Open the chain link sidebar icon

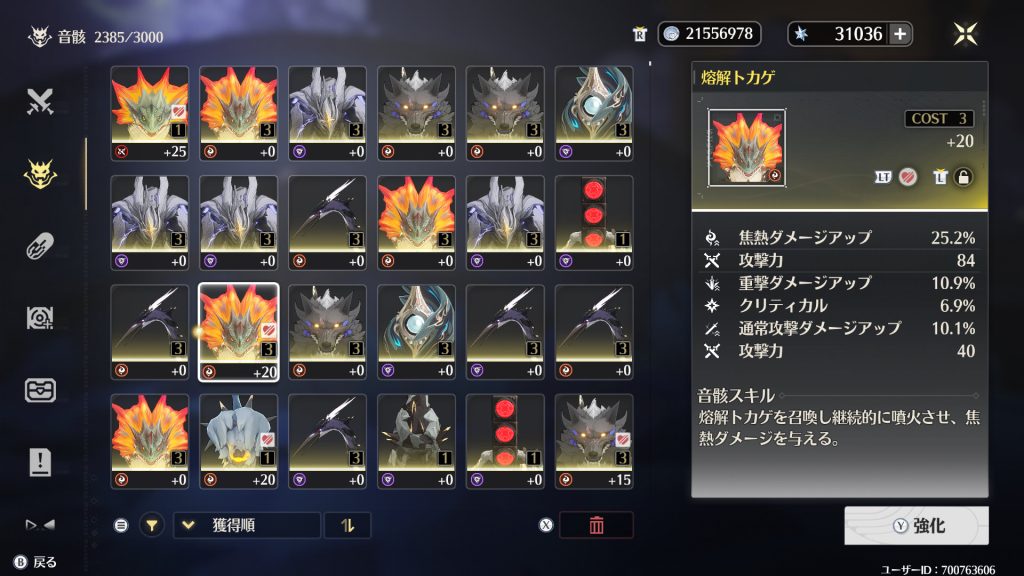(x=40, y=247)
